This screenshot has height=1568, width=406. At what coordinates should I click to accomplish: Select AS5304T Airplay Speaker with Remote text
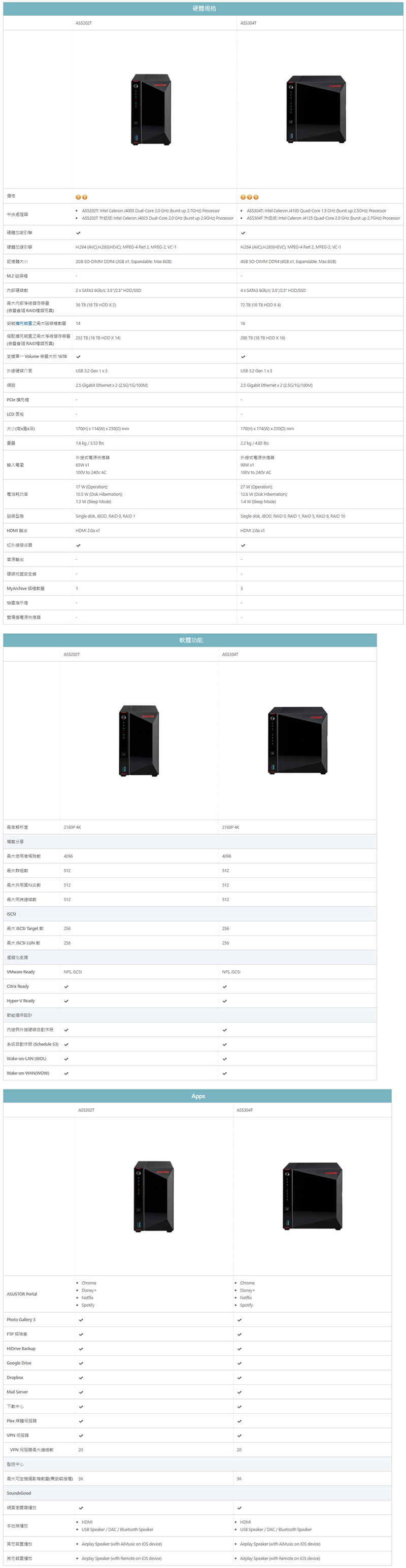(x=280, y=1558)
